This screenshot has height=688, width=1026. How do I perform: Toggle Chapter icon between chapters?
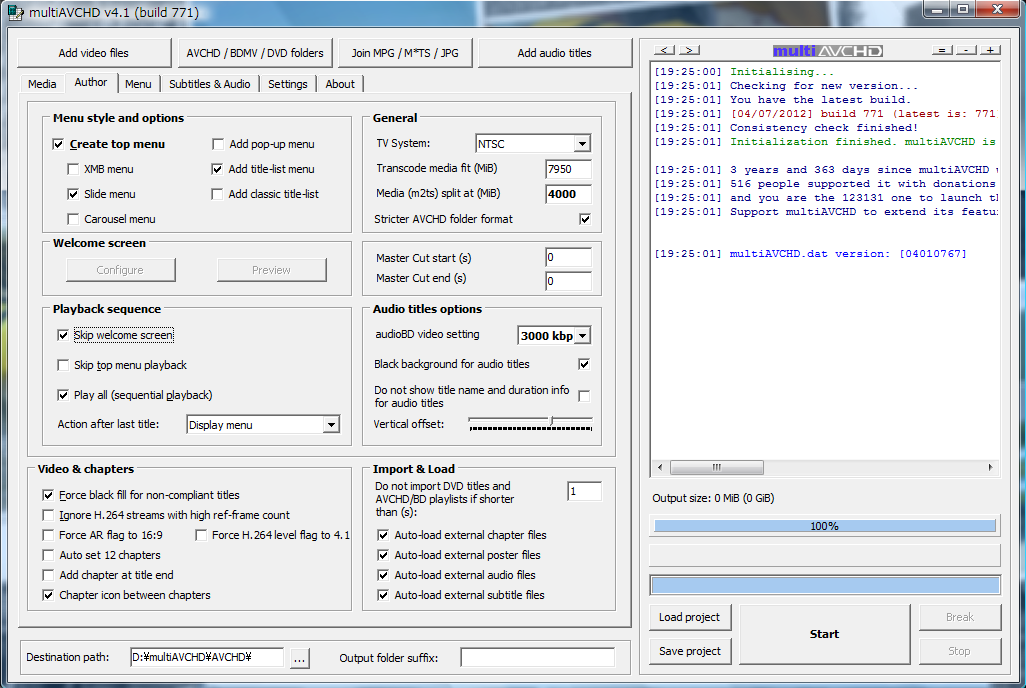pyautogui.click(x=48, y=595)
